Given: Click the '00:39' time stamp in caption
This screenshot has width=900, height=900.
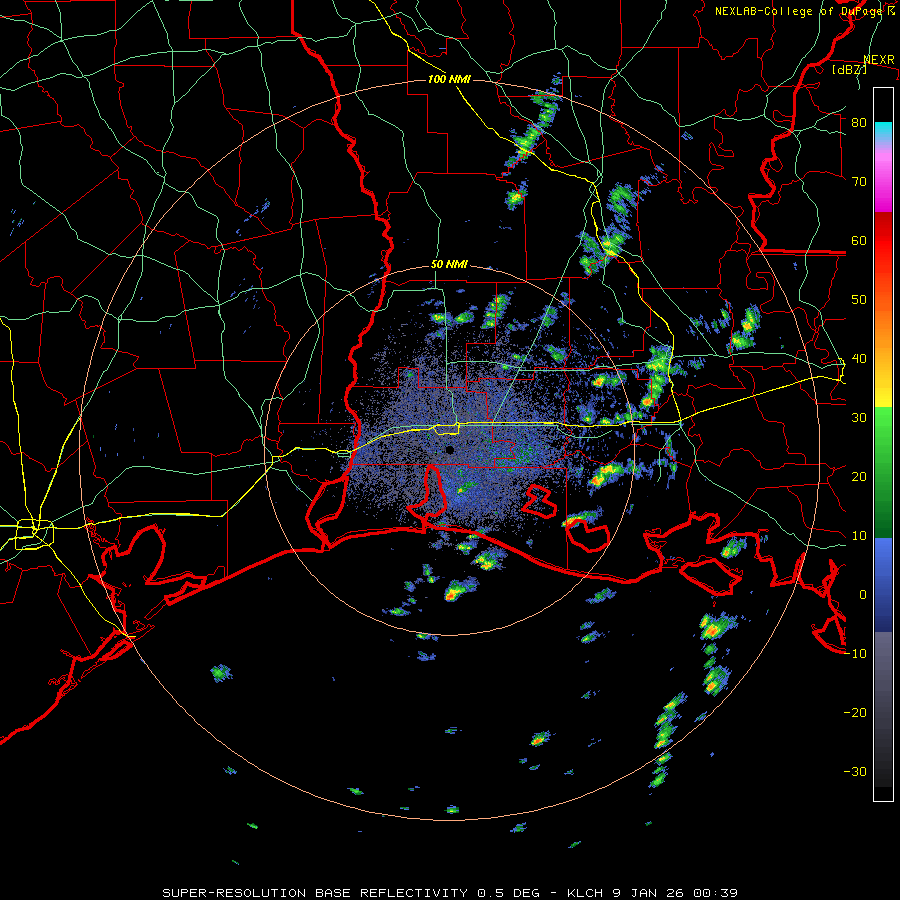Looking at the screenshot, I should pos(718,893).
